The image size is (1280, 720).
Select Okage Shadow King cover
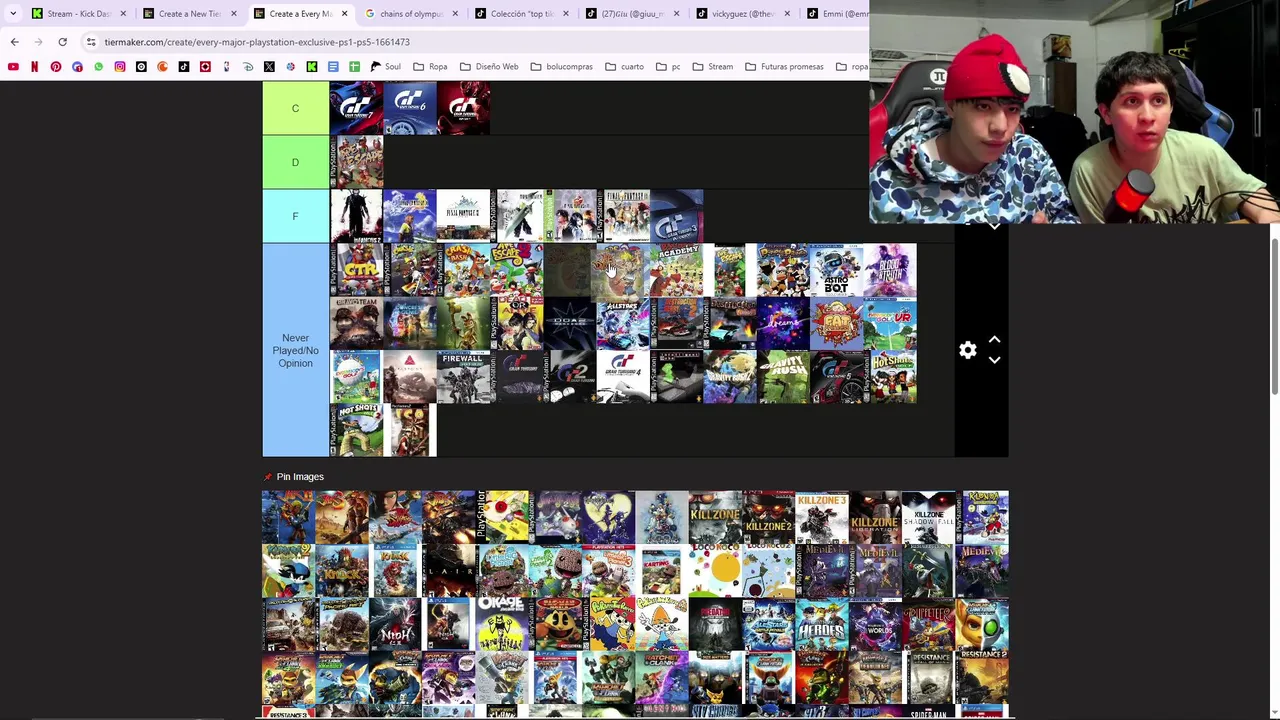coord(502,624)
